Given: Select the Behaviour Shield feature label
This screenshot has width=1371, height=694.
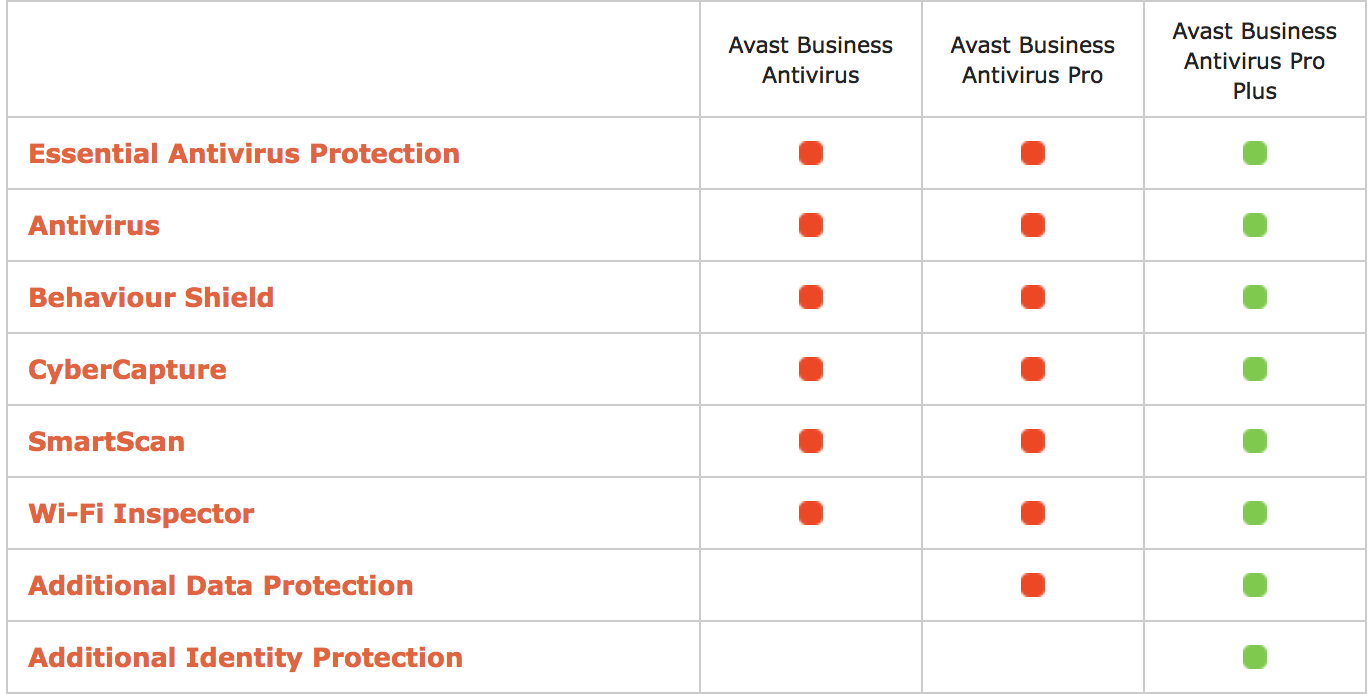Looking at the screenshot, I should pos(151,298).
